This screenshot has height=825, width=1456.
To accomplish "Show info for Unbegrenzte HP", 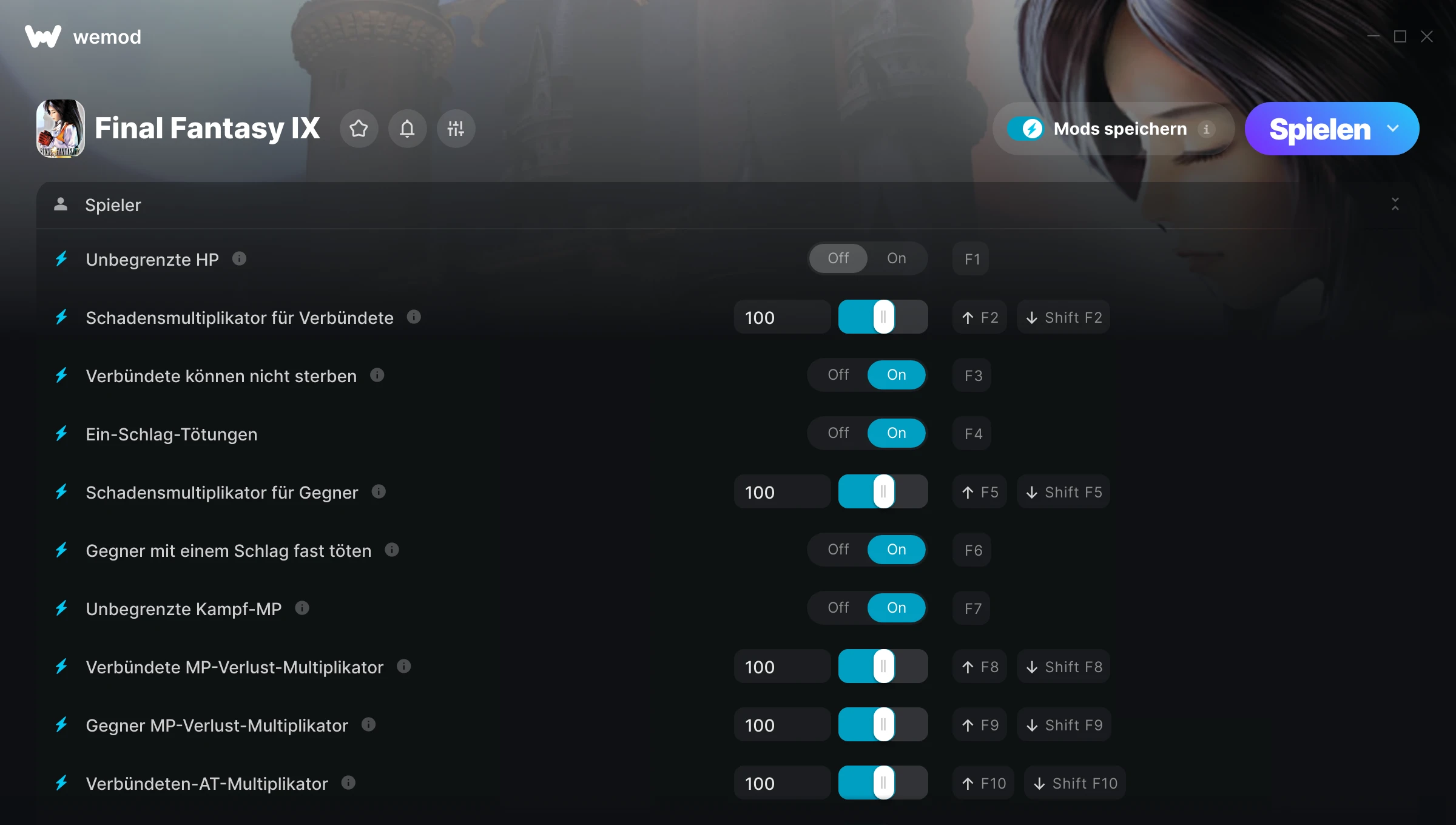I will pos(240,259).
